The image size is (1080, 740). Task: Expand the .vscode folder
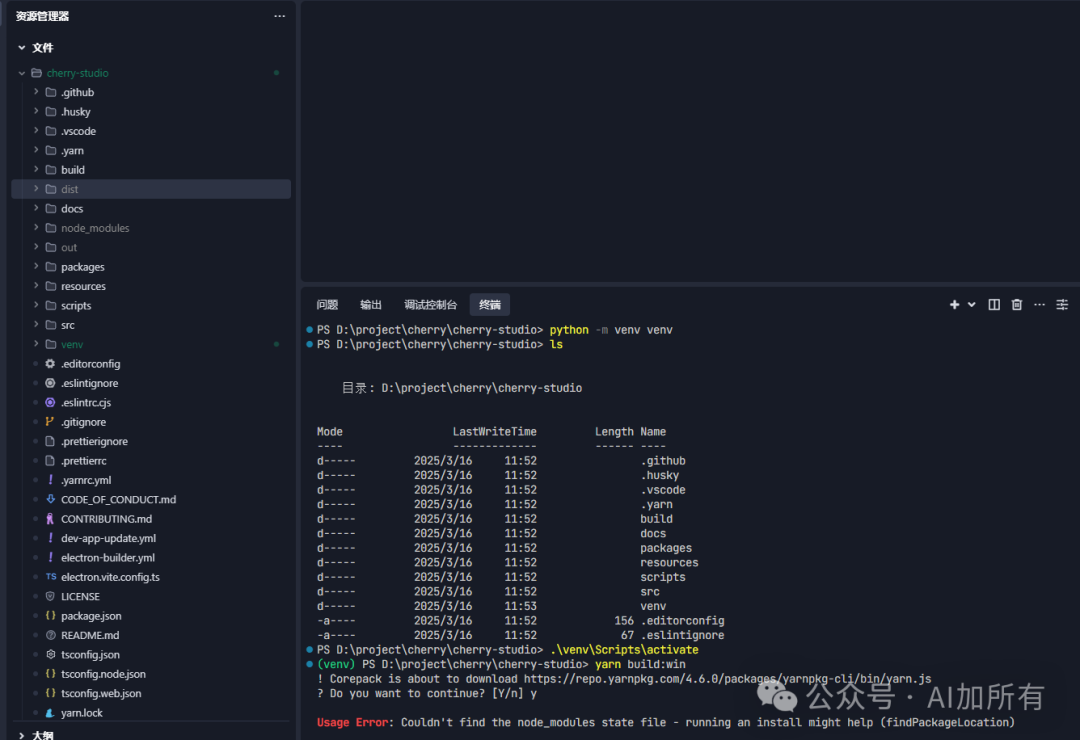point(36,131)
